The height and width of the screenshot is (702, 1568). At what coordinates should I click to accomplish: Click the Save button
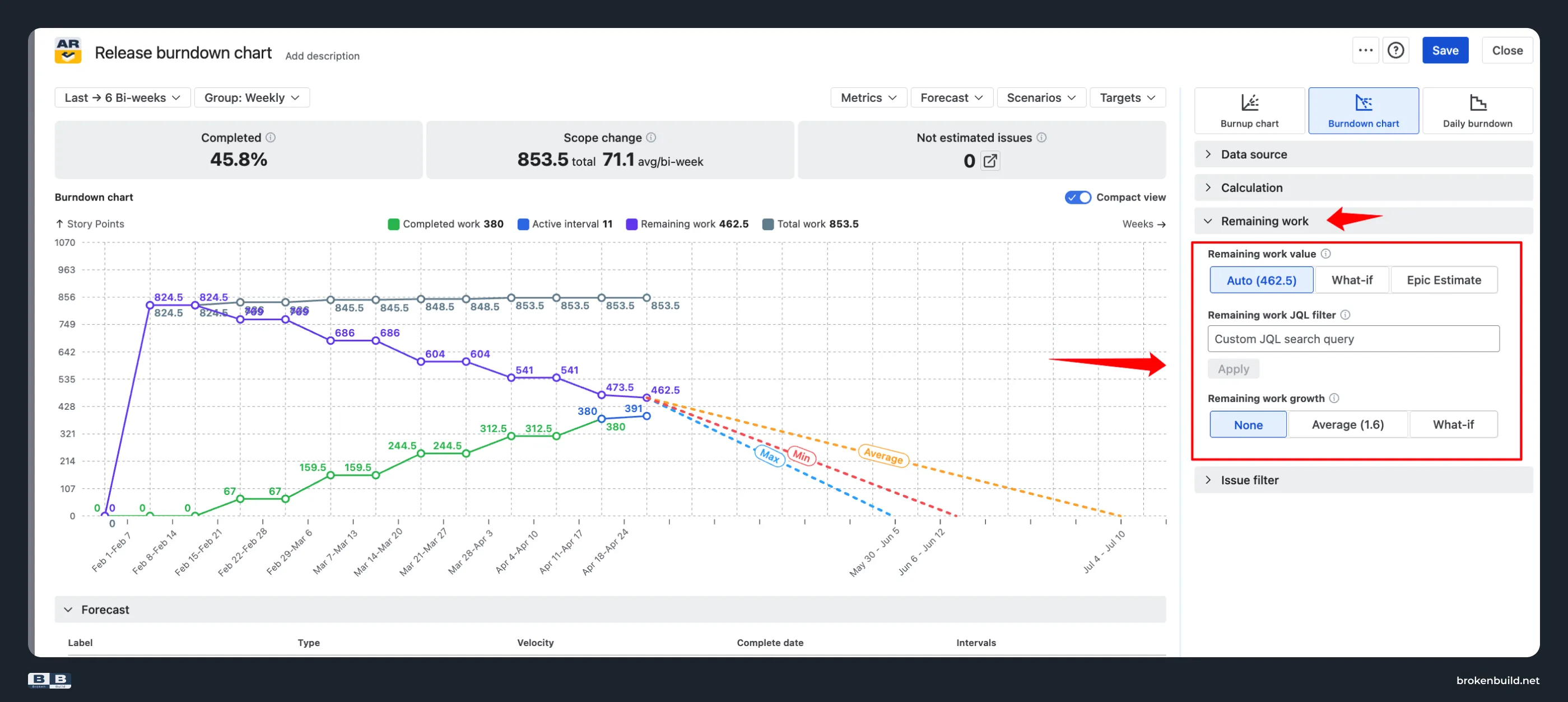pos(1445,50)
